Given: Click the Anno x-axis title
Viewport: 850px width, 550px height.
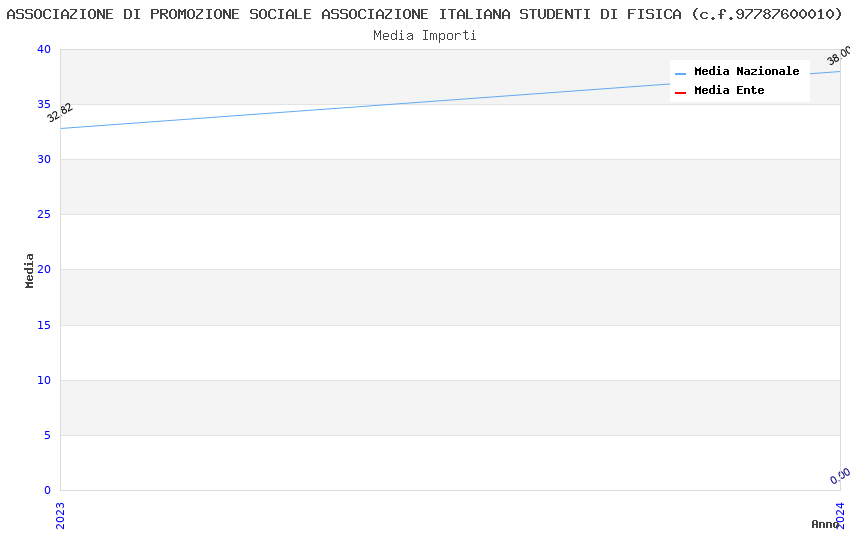Looking at the screenshot, I should tap(825, 524).
